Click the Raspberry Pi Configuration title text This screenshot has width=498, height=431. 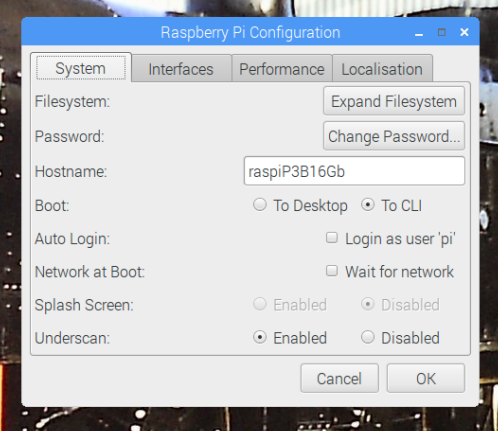coord(250,33)
